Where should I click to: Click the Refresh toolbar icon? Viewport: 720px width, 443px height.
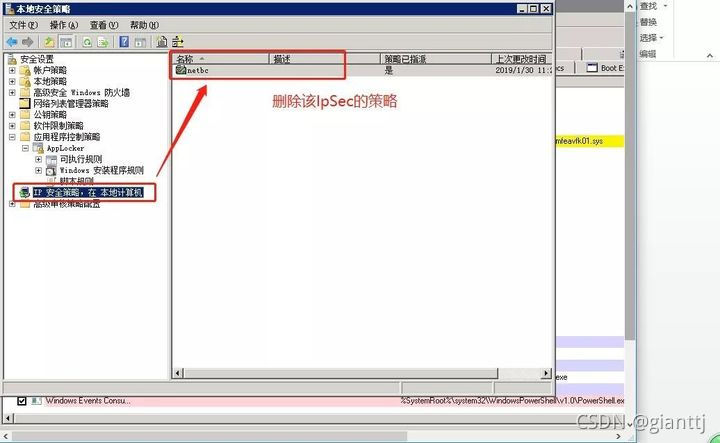(x=87, y=42)
